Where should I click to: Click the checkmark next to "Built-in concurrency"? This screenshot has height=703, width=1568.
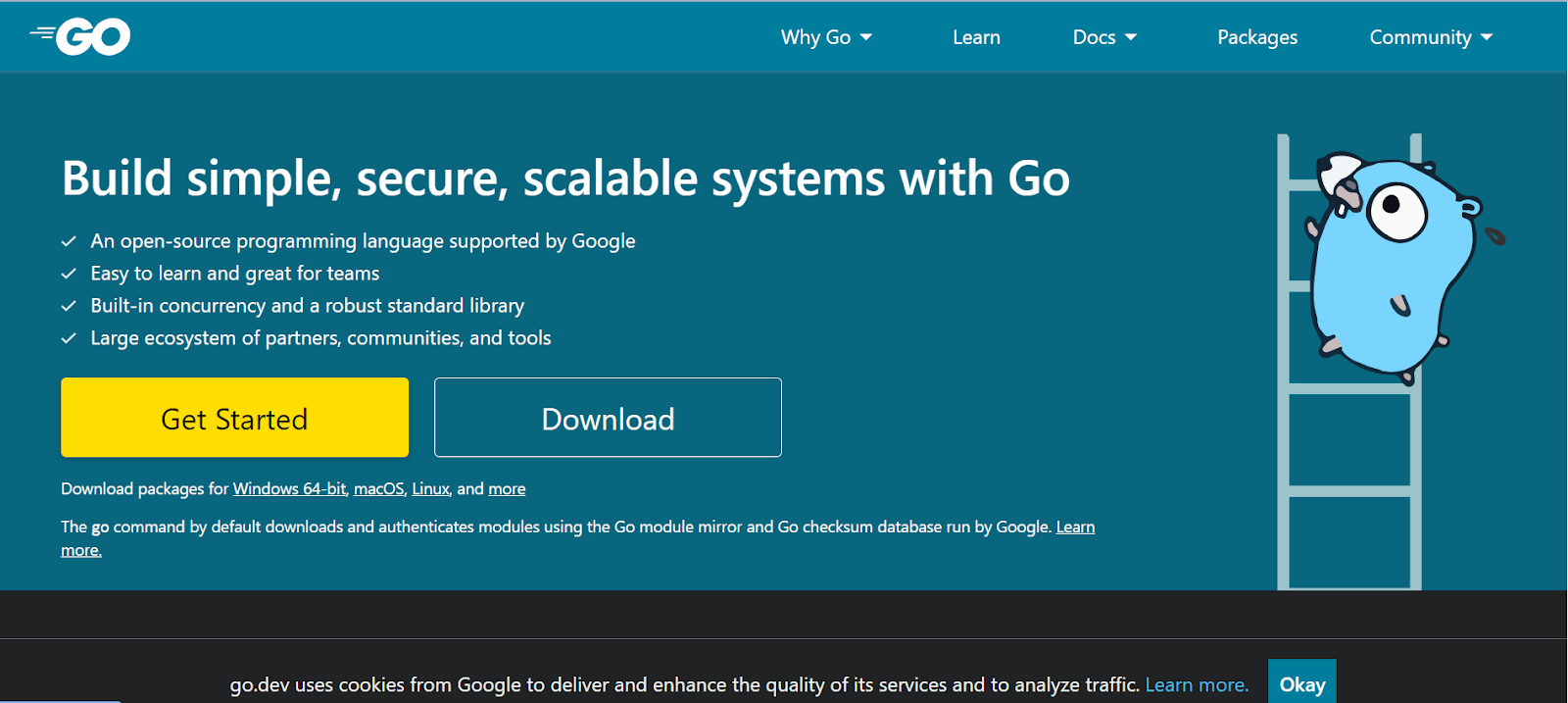(x=69, y=306)
